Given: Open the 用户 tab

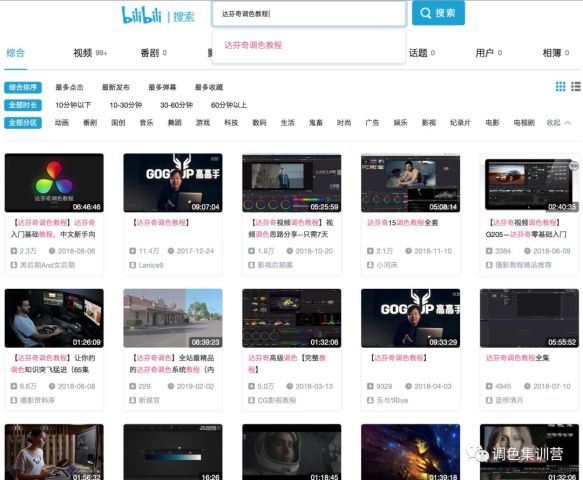Looking at the screenshot, I should point(489,53).
